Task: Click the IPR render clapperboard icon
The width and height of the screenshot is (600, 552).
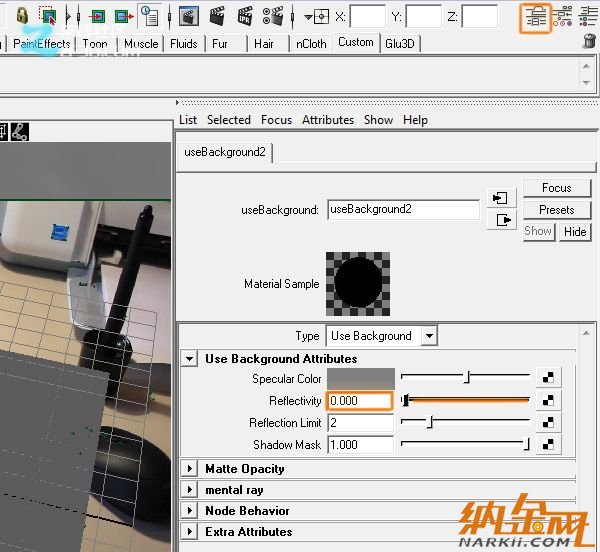Action: (243, 15)
